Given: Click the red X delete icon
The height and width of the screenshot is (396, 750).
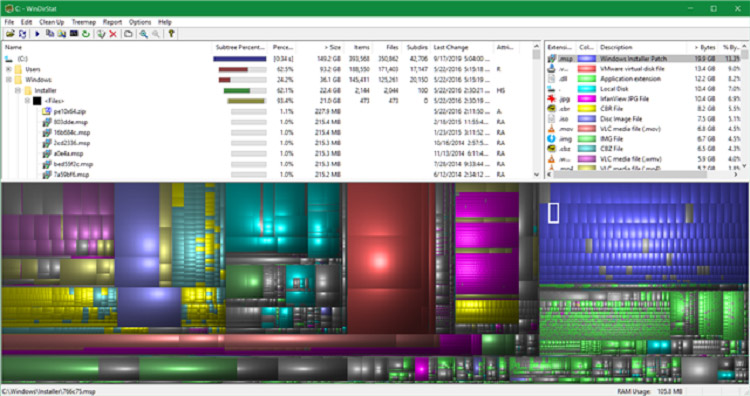Looking at the screenshot, I should (113, 33).
